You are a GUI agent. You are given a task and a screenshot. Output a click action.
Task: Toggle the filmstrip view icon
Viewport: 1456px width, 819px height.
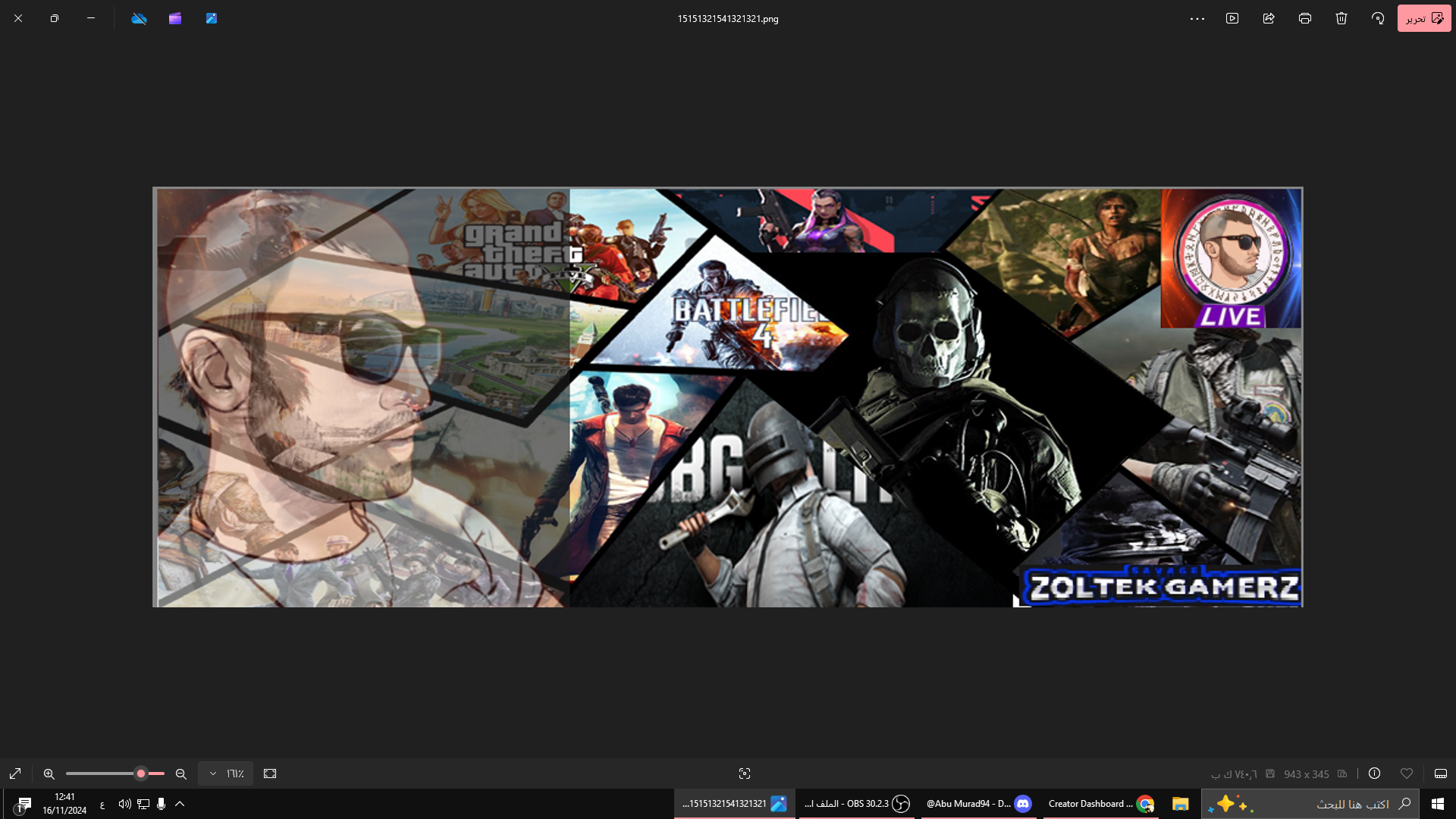point(1441,773)
